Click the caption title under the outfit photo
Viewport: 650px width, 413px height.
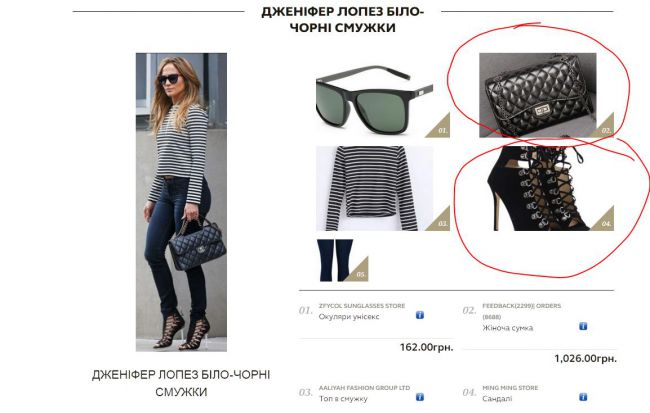tap(181, 383)
